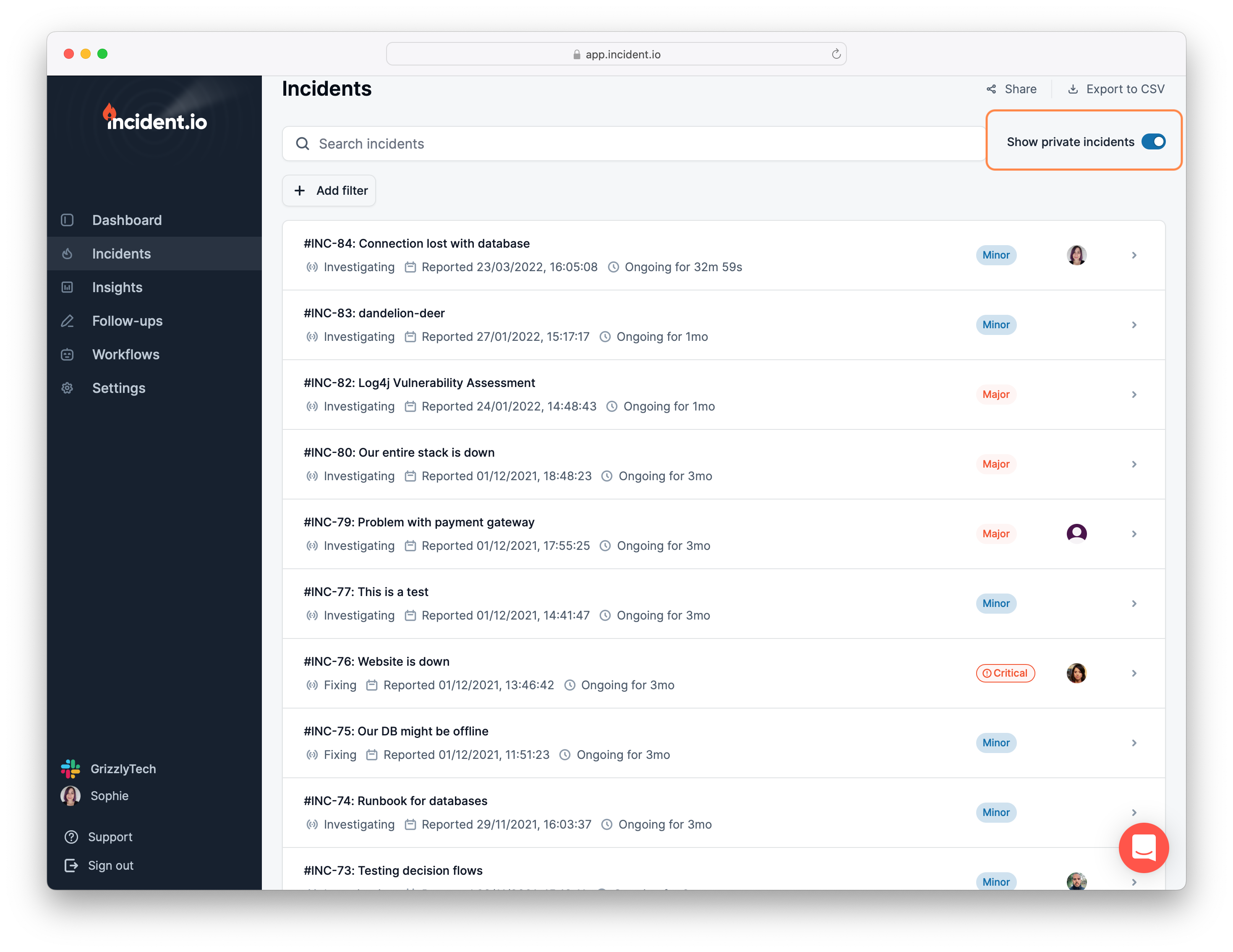Click the Export to CSV download icon
1233x952 pixels.
tap(1073, 89)
